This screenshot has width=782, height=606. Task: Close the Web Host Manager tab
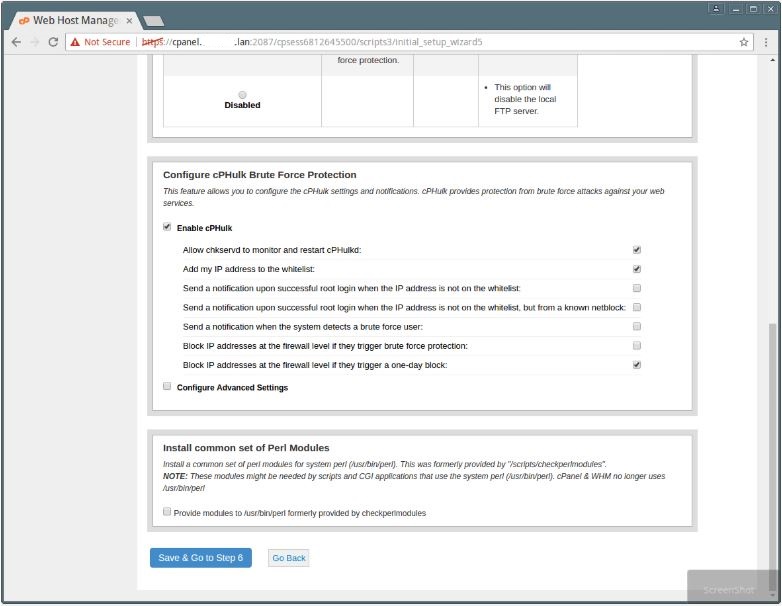pos(129,20)
